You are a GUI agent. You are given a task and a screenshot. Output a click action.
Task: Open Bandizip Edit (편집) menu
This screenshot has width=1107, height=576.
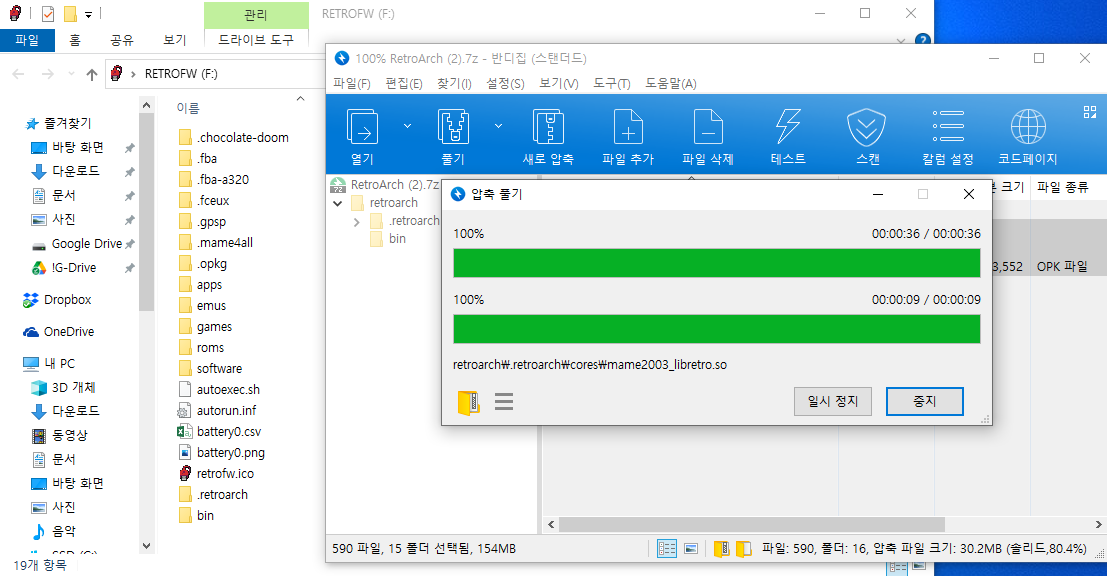pyautogui.click(x=403, y=83)
